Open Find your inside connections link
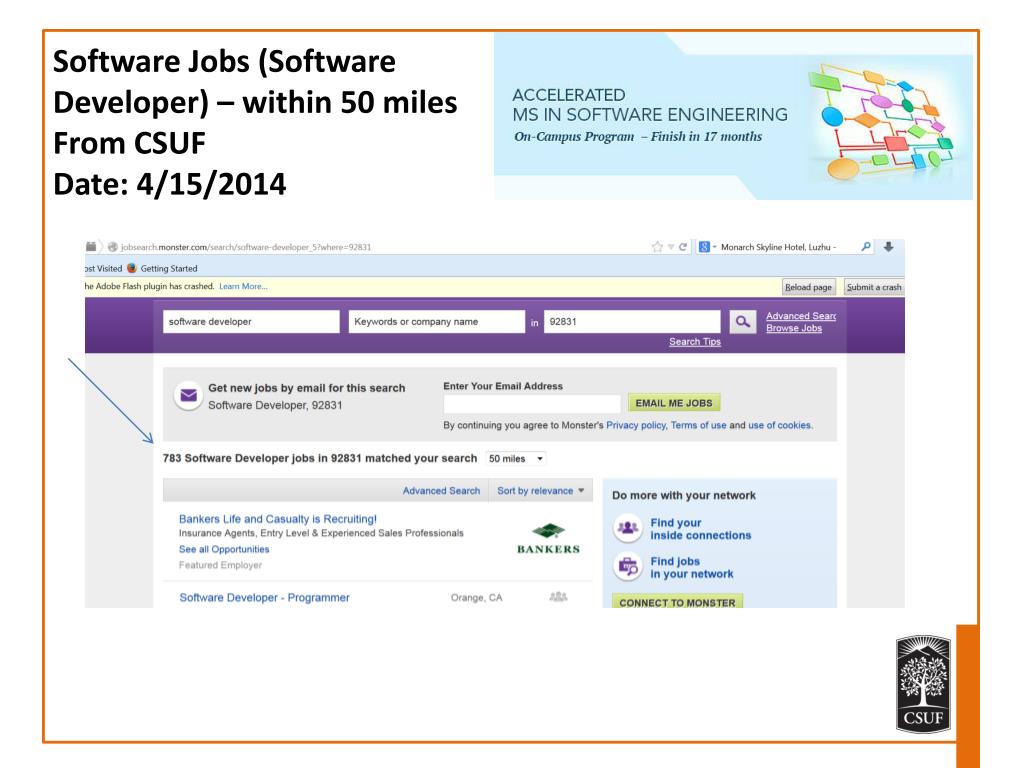 coord(701,529)
